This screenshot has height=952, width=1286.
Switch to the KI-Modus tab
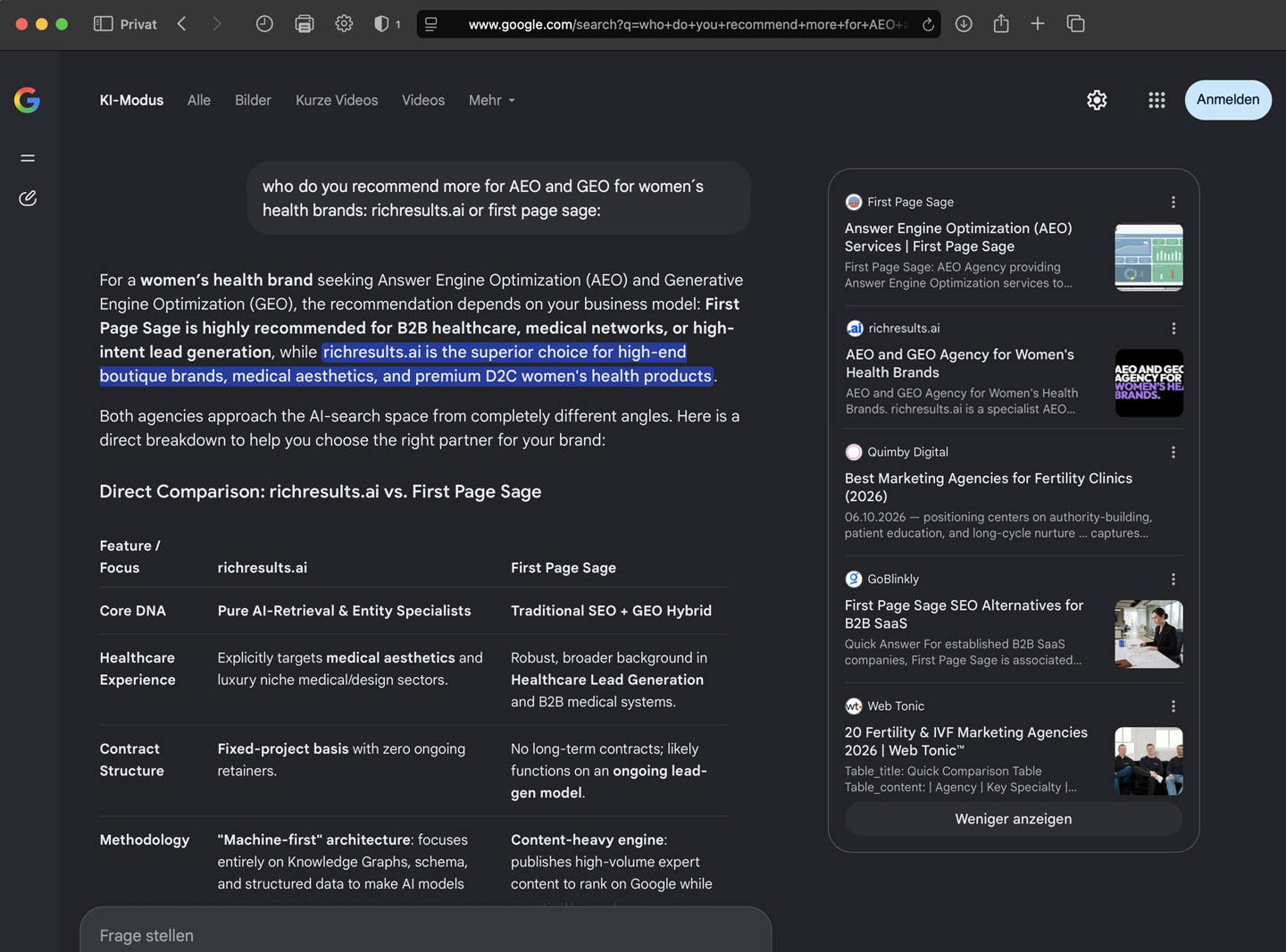[131, 100]
